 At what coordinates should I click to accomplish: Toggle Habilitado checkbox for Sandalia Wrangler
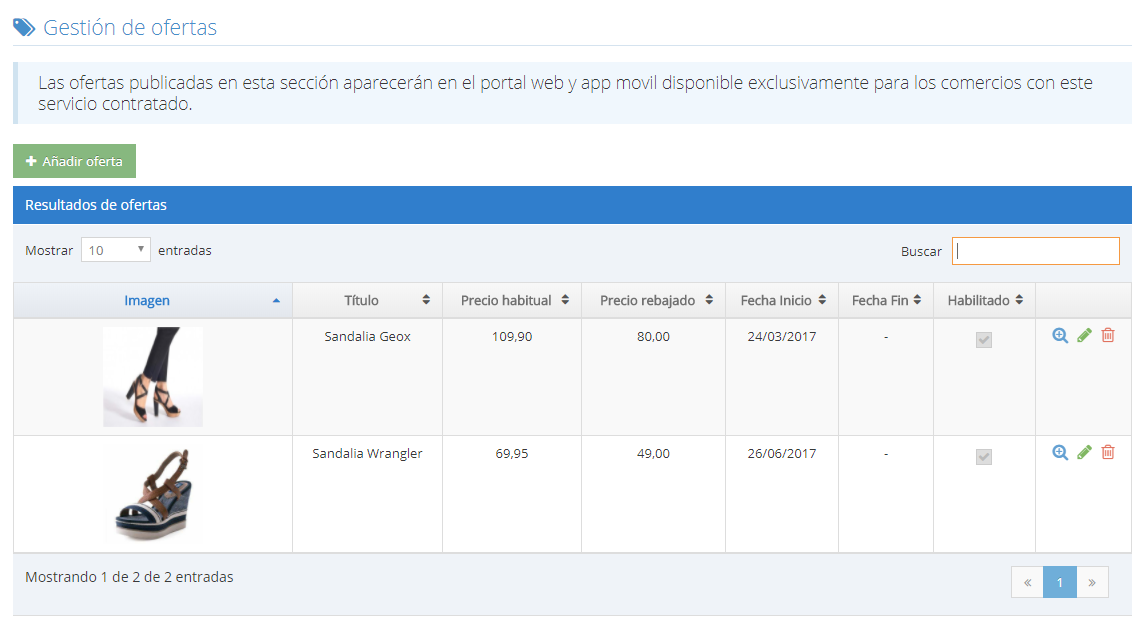pyautogui.click(x=984, y=457)
